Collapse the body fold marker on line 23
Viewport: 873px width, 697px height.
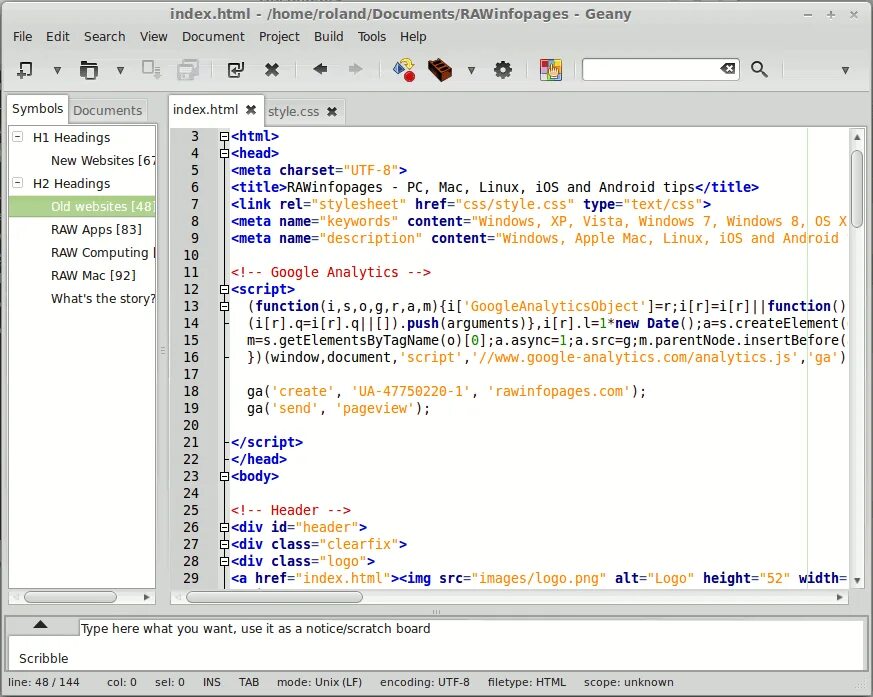pos(224,477)
